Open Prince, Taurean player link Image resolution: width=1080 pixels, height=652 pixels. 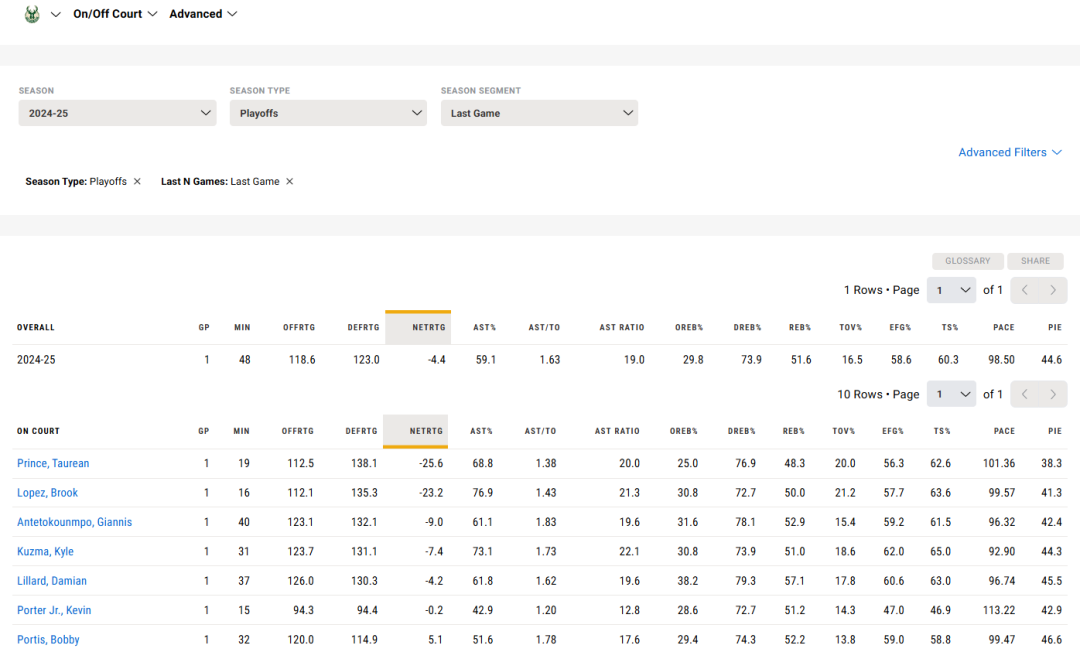click(x=53, y=463)
